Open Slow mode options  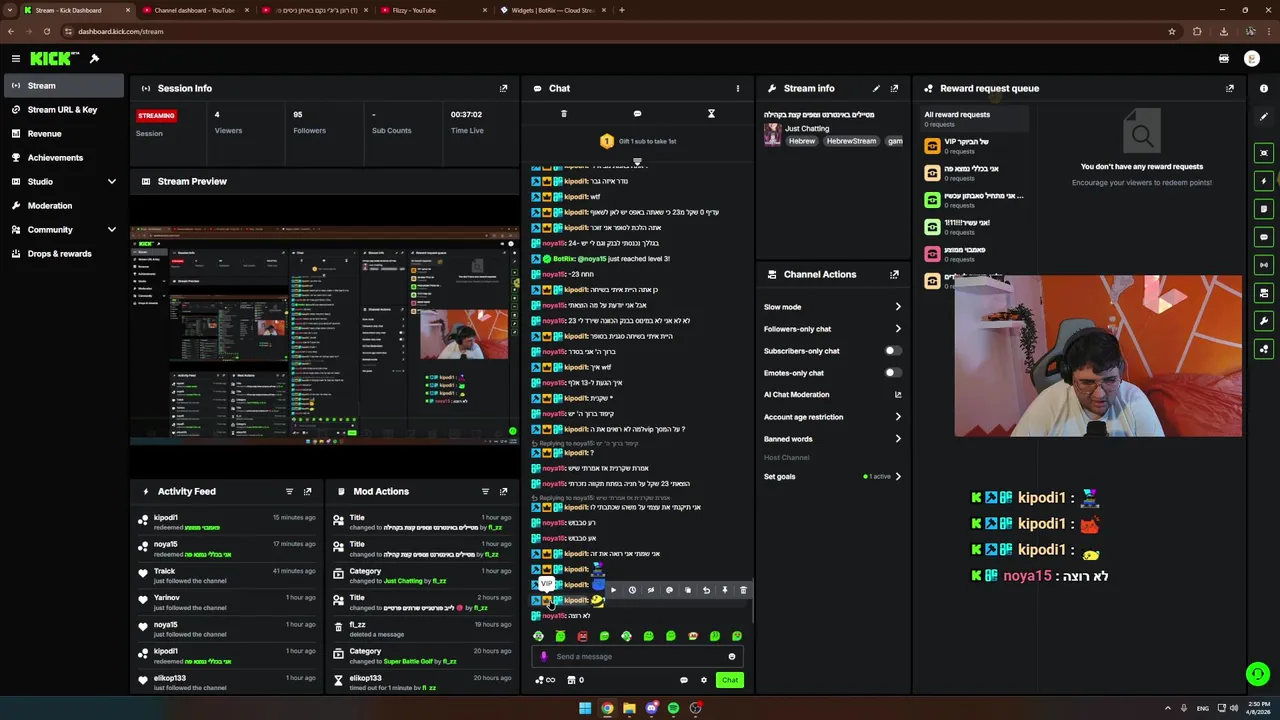(832, 307)
